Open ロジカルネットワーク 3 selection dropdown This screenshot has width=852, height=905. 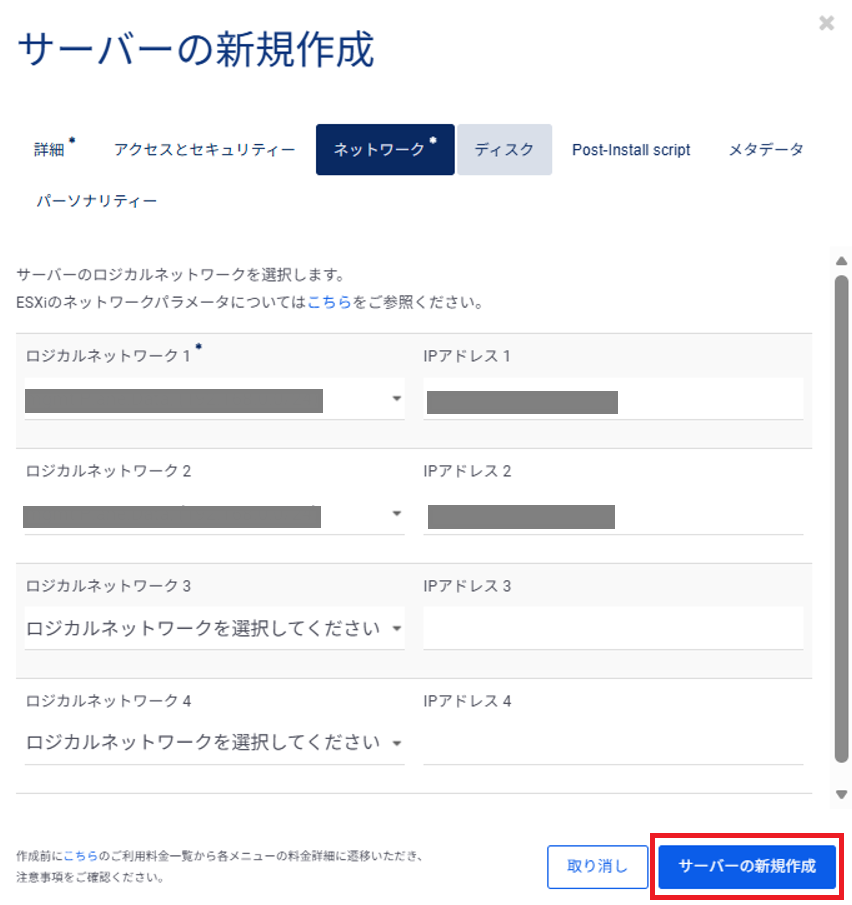214,629
